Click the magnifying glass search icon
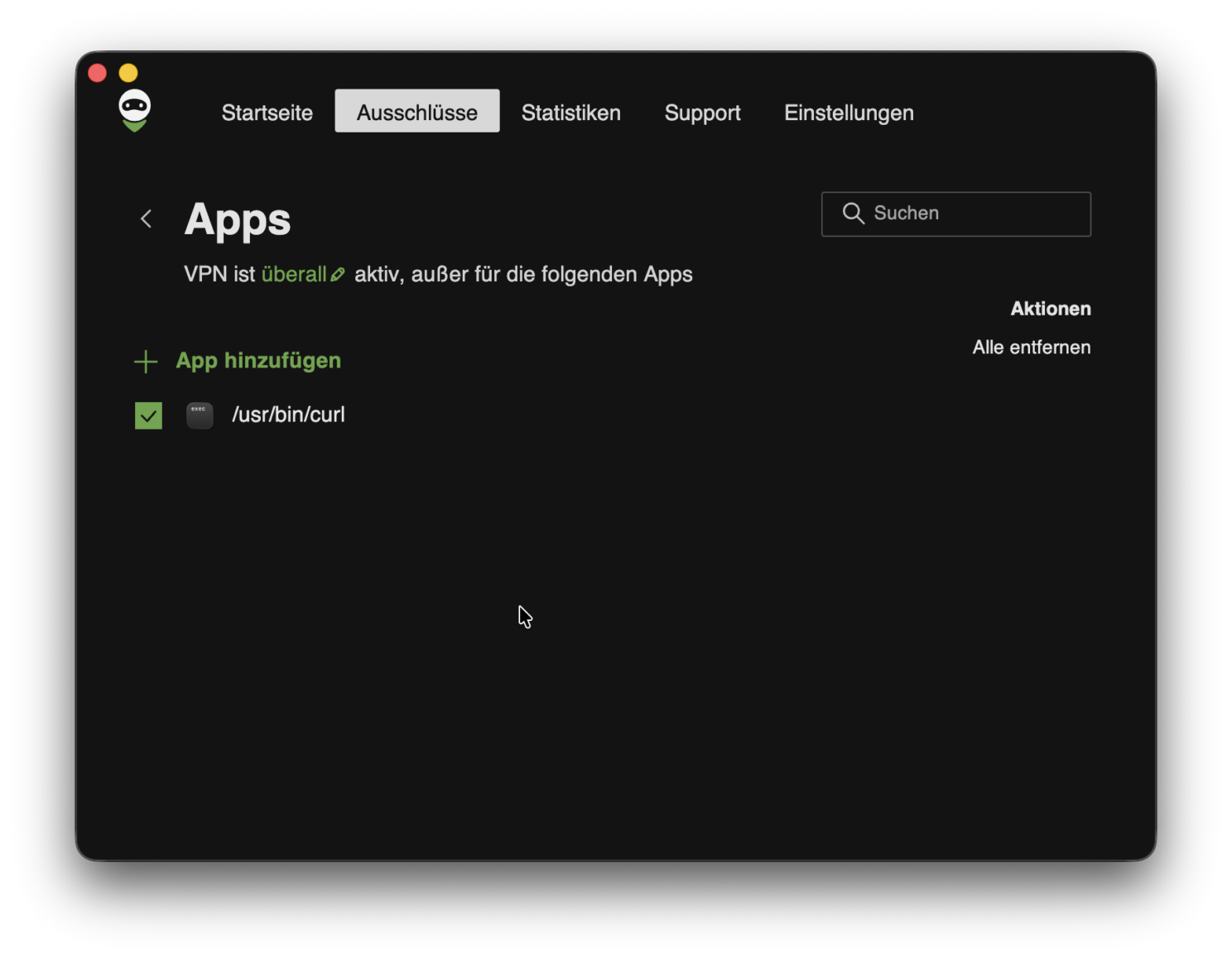 pyautogui.click(x=853, y=214)
